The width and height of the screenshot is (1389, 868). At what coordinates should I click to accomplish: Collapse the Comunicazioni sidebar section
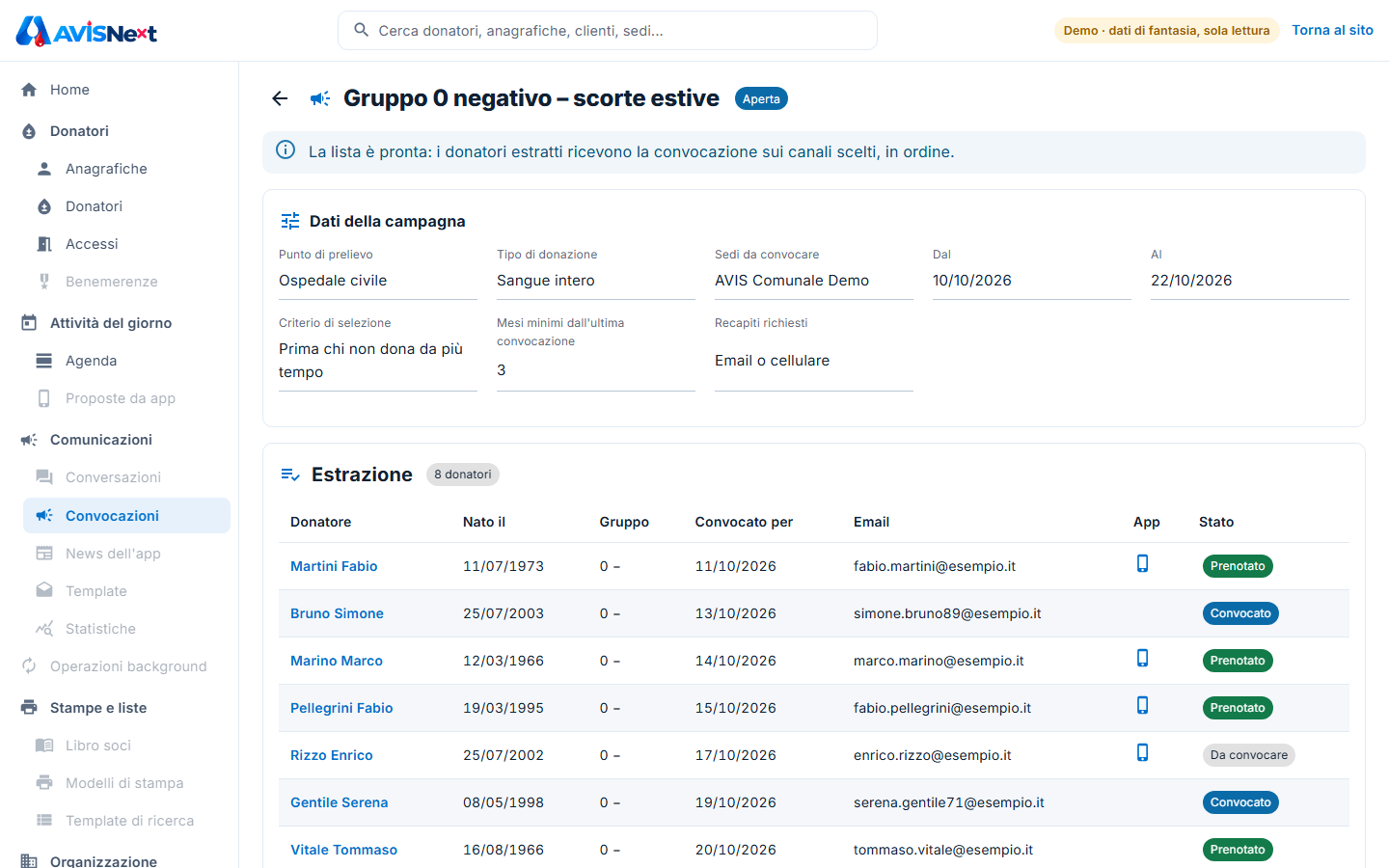[x=119, y=440]
